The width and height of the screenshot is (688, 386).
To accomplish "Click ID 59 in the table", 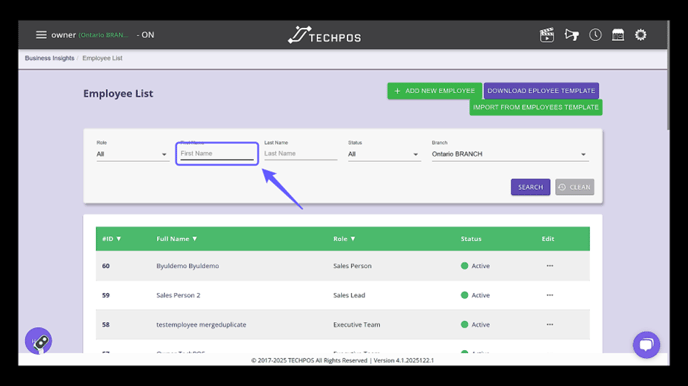I will point(106,295).
